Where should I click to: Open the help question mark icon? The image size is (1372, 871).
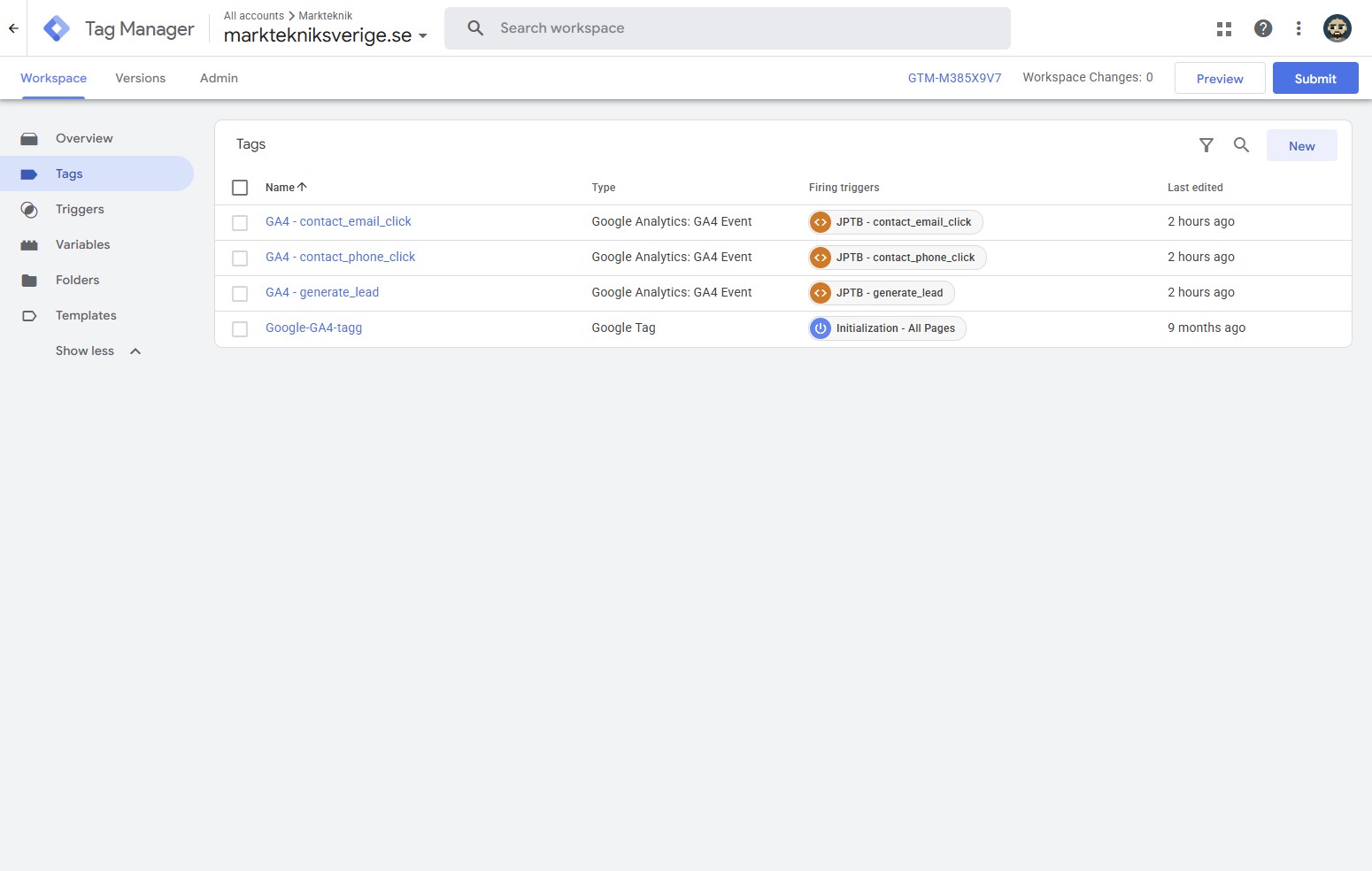click(1263, 28)
